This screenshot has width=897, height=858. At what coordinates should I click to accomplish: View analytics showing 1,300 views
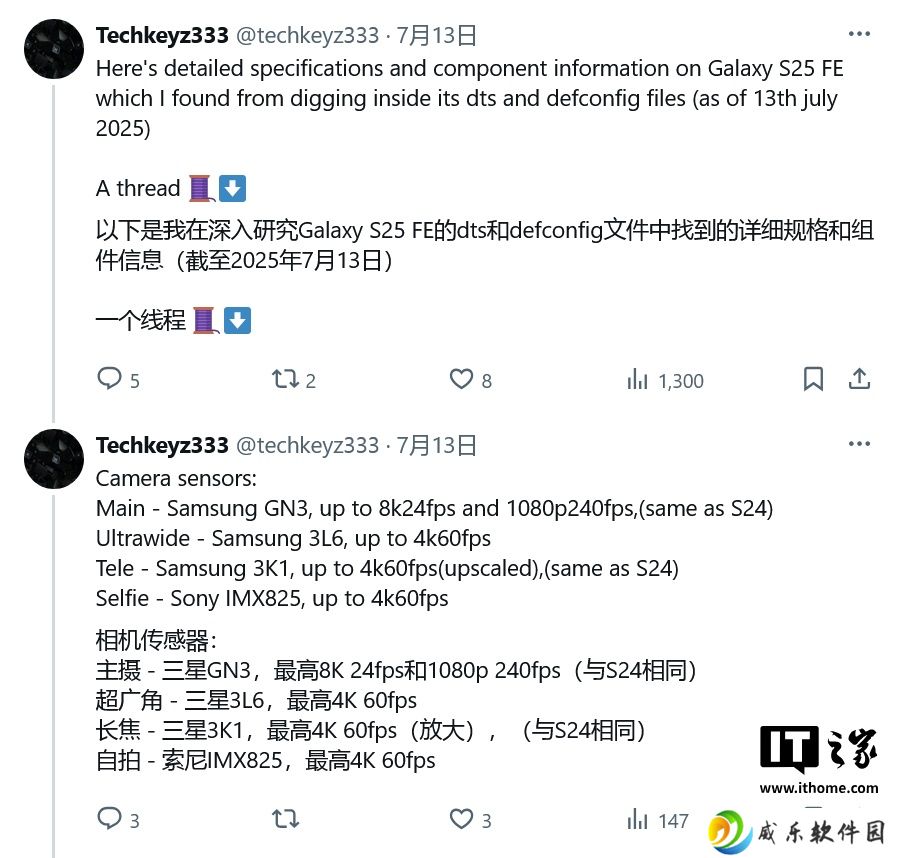pos(665,380)
